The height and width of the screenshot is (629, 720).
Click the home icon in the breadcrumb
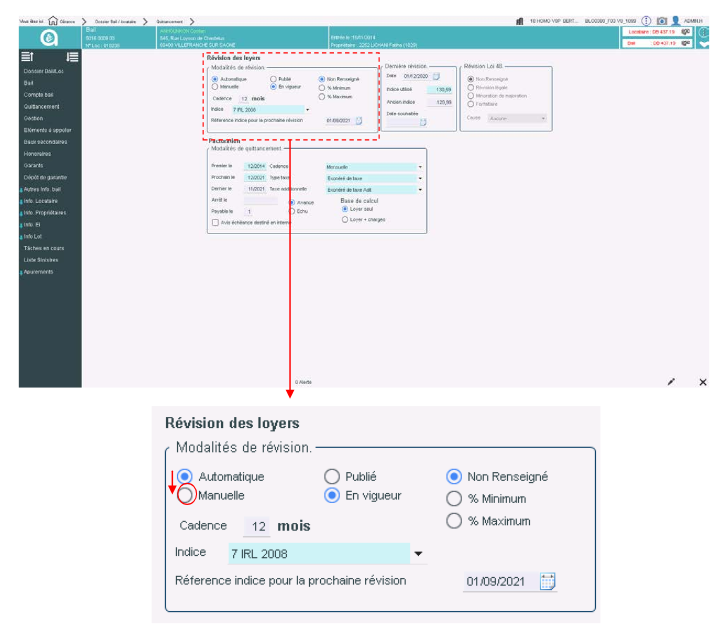[x=53, y=20]
